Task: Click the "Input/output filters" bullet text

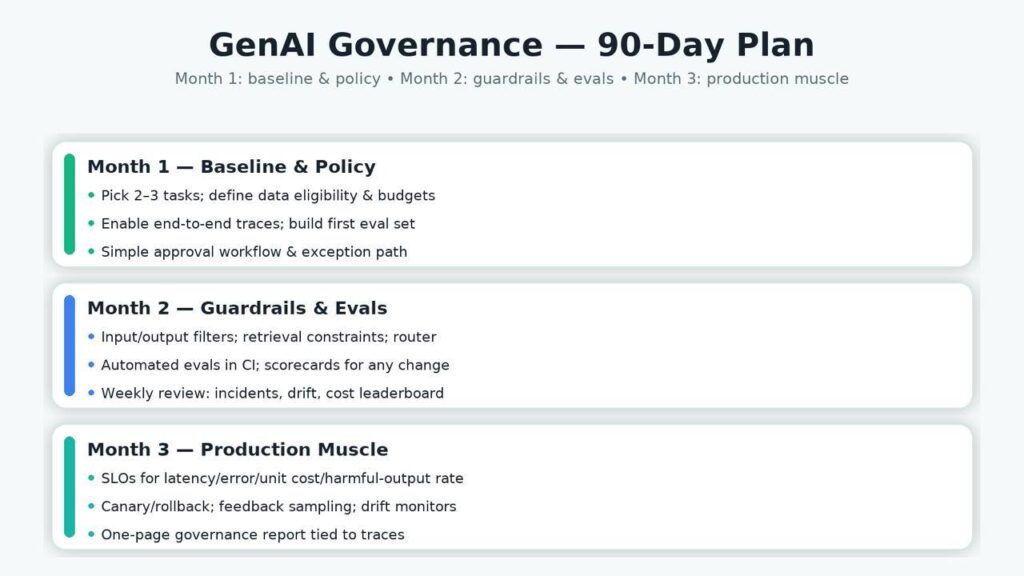Action: coord(268,337)
